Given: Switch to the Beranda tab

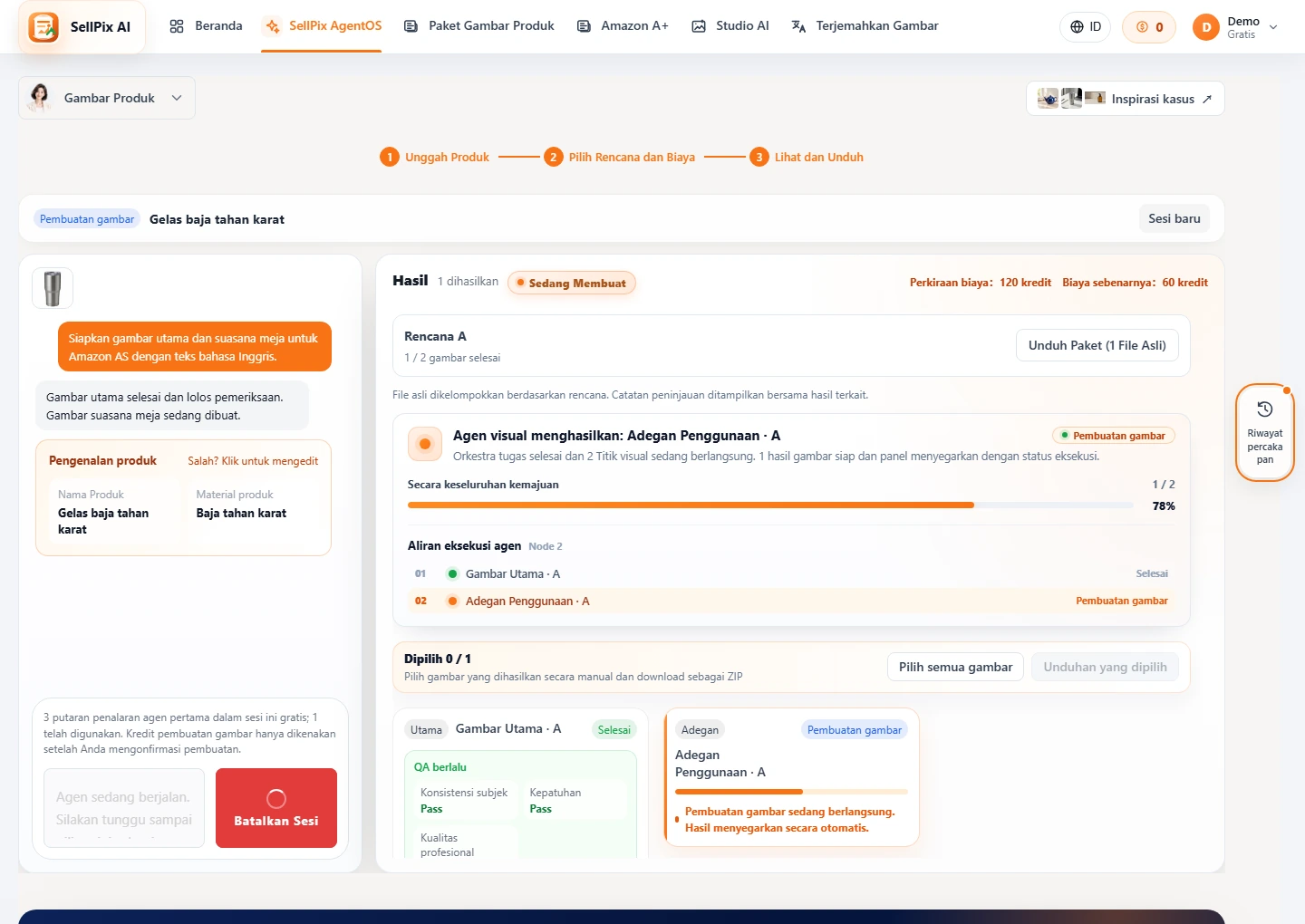Looking at the screenshot, I should (207, 26).
